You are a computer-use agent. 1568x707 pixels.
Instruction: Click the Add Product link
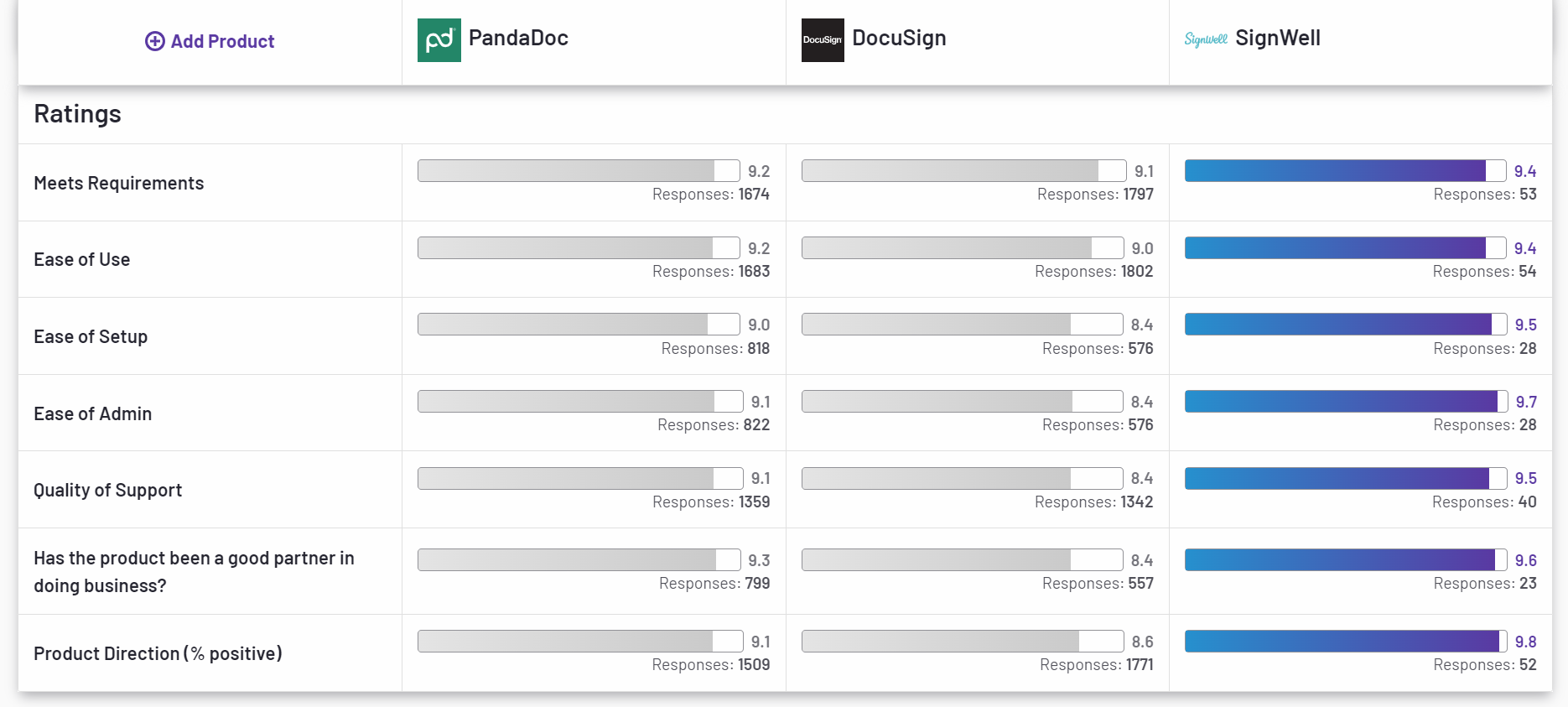(x=222, y=41)
